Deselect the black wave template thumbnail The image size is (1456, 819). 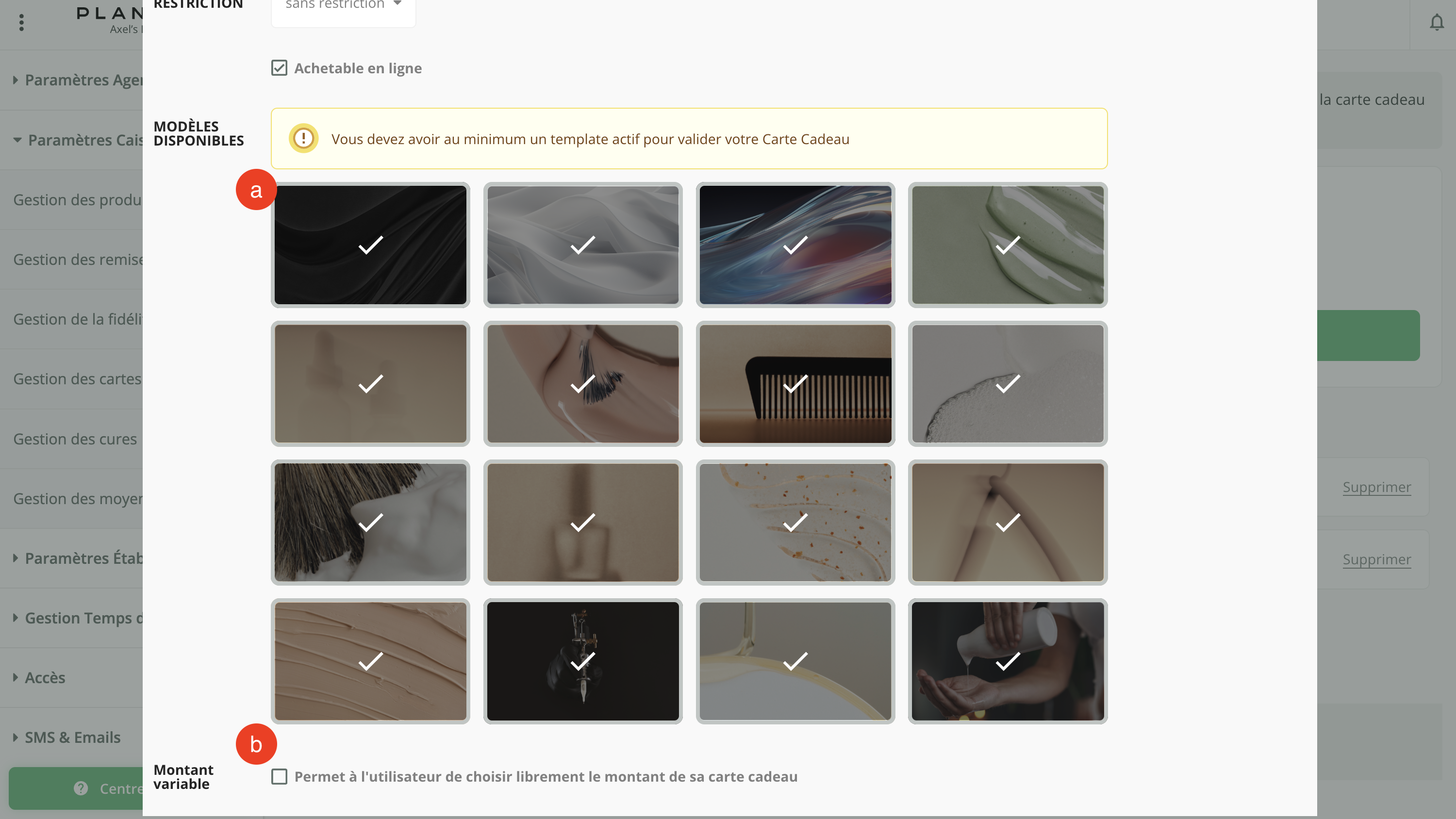pyautogui.click(x=370, y=245)
